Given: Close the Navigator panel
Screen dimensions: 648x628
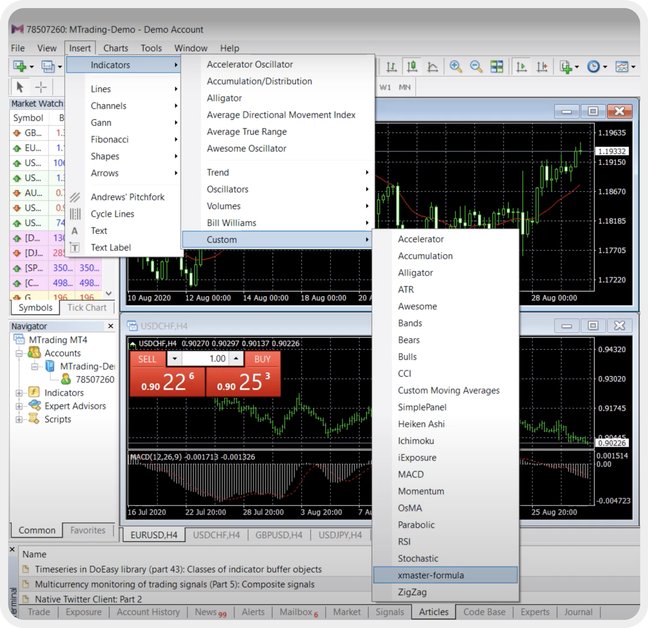Looking at the screenshot, I should 110,326.
